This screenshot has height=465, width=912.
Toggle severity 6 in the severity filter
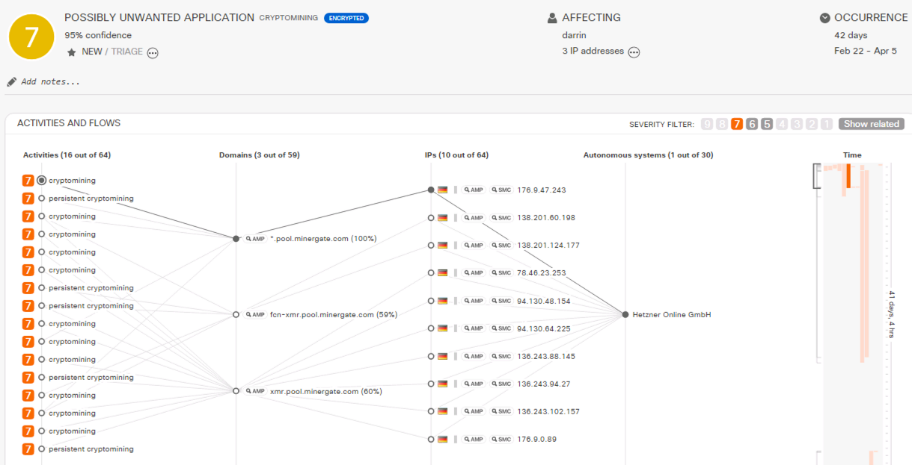[x=752, y=124]
